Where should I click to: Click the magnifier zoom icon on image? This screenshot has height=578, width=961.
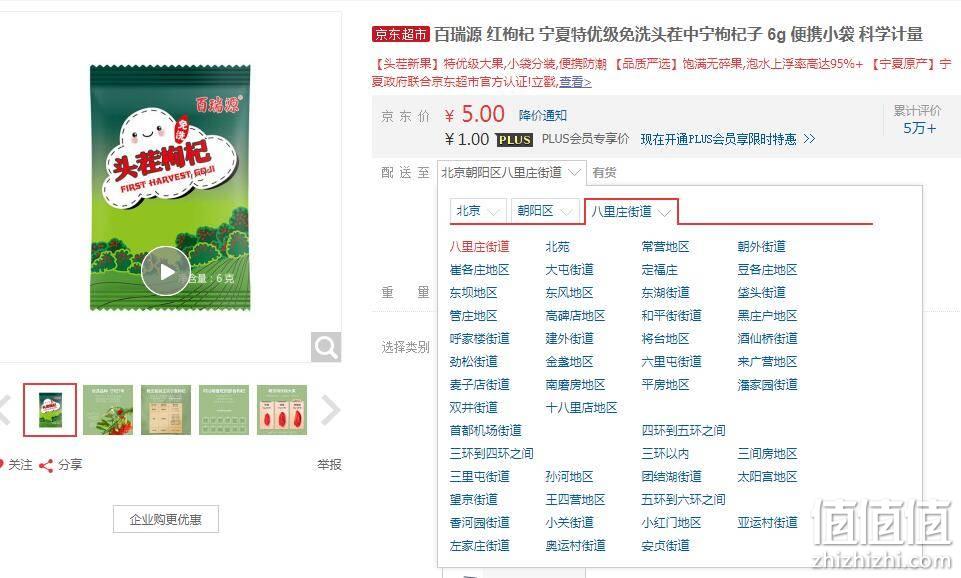point(325,347)
